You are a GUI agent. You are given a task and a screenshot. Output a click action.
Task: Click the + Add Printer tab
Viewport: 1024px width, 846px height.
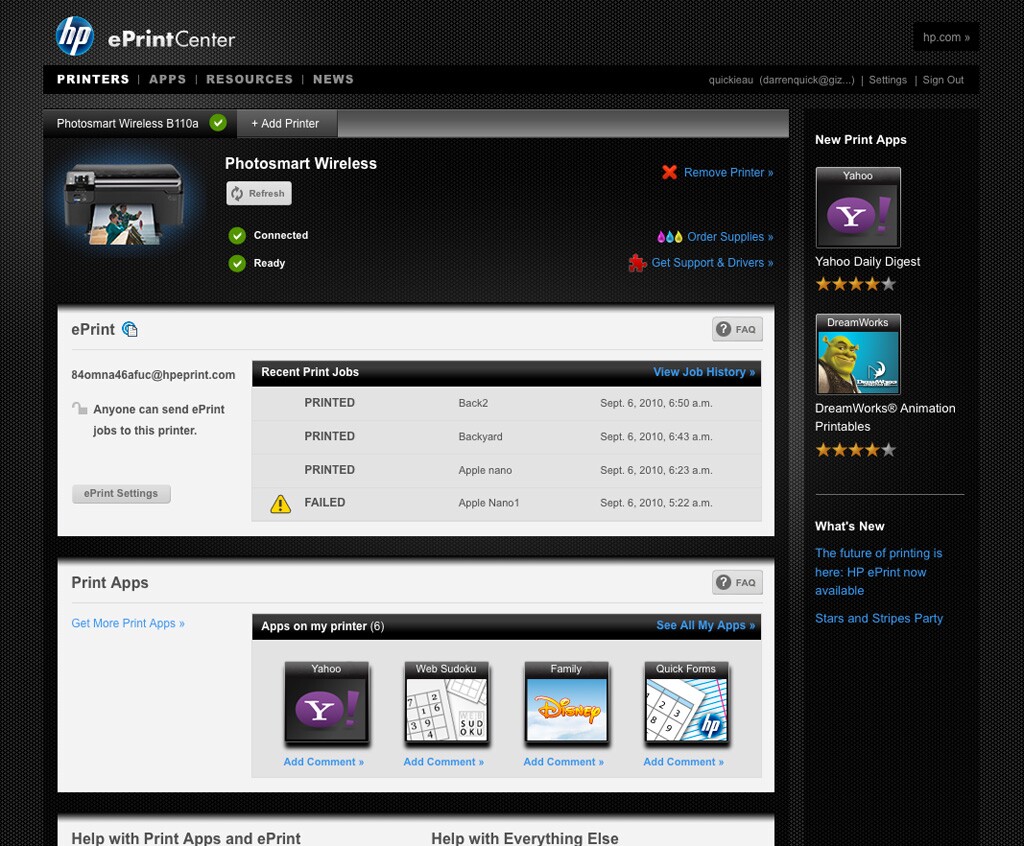286,123
